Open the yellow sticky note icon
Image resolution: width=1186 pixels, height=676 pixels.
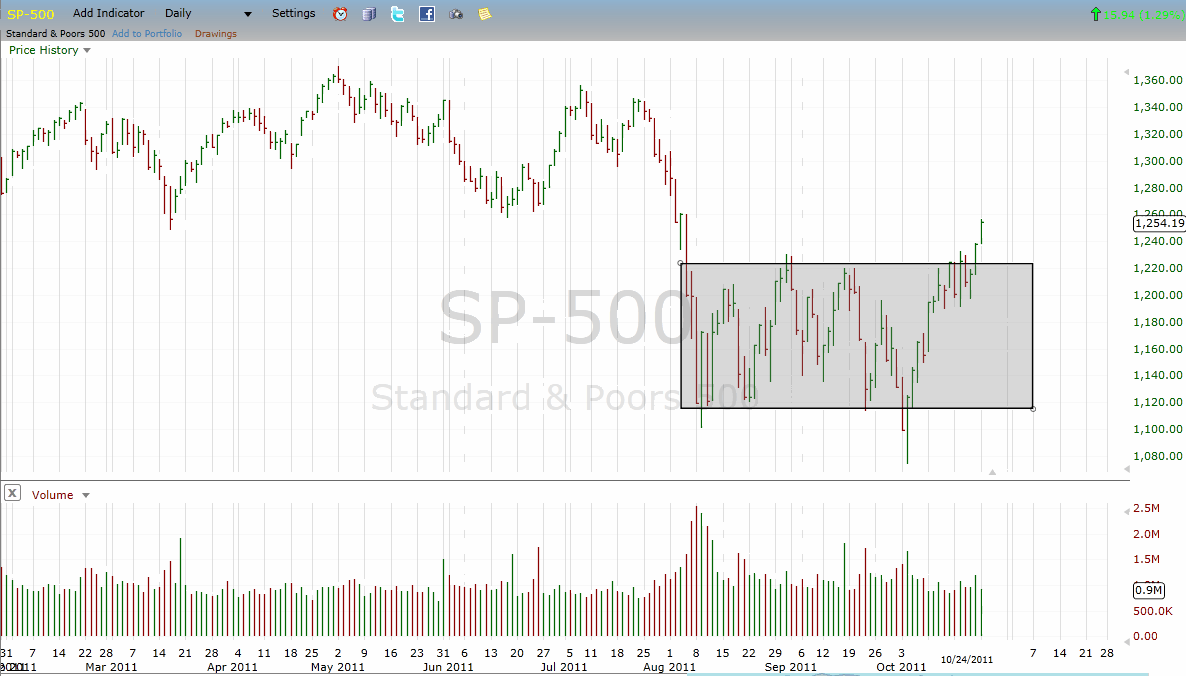point(485,14)
